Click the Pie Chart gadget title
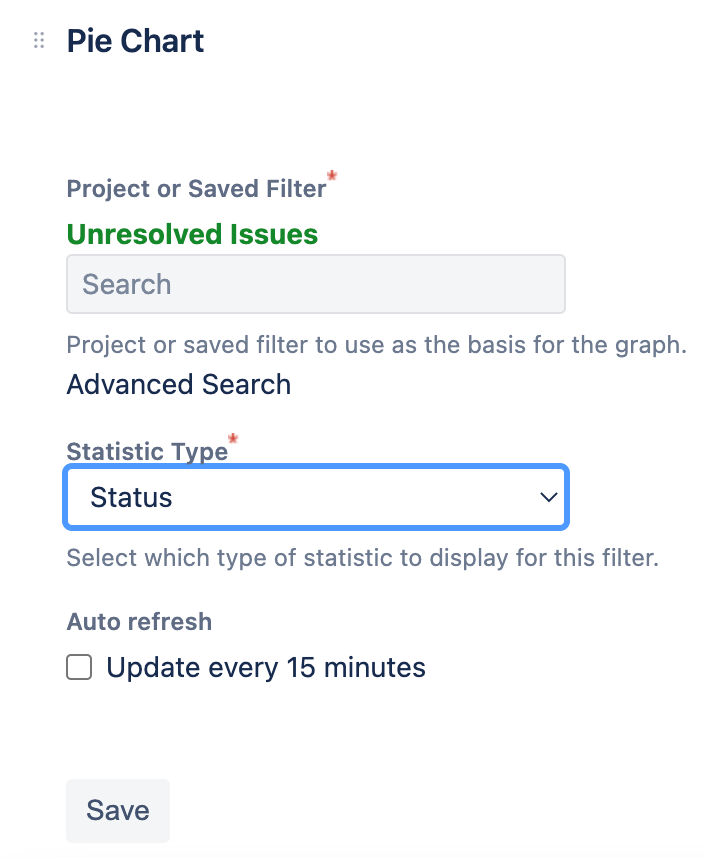 click(135, 41)
